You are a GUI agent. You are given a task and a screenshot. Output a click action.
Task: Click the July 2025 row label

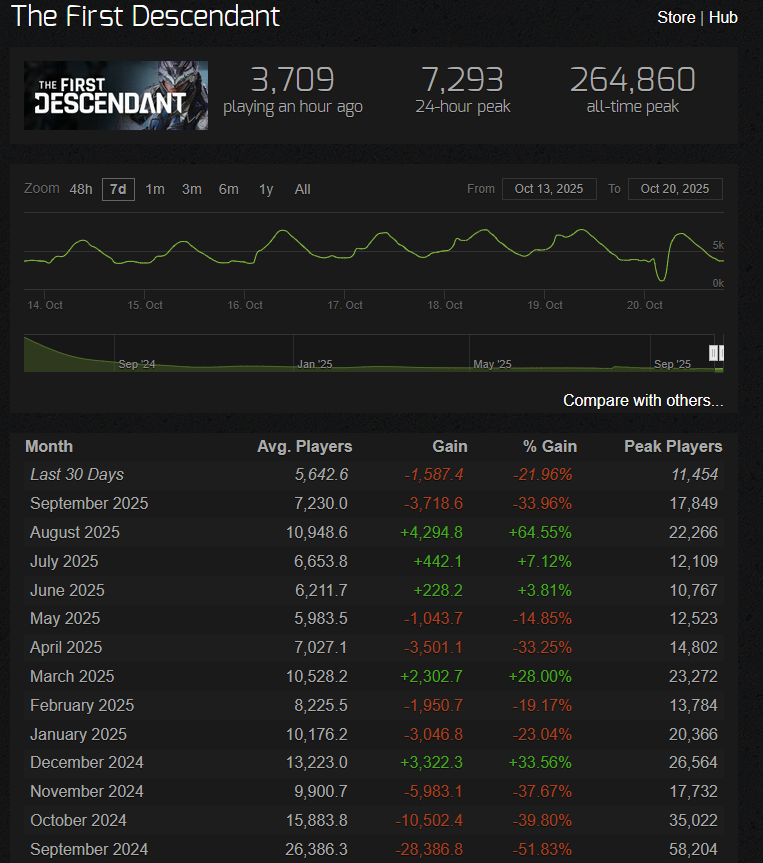click(x=64, y=561)
